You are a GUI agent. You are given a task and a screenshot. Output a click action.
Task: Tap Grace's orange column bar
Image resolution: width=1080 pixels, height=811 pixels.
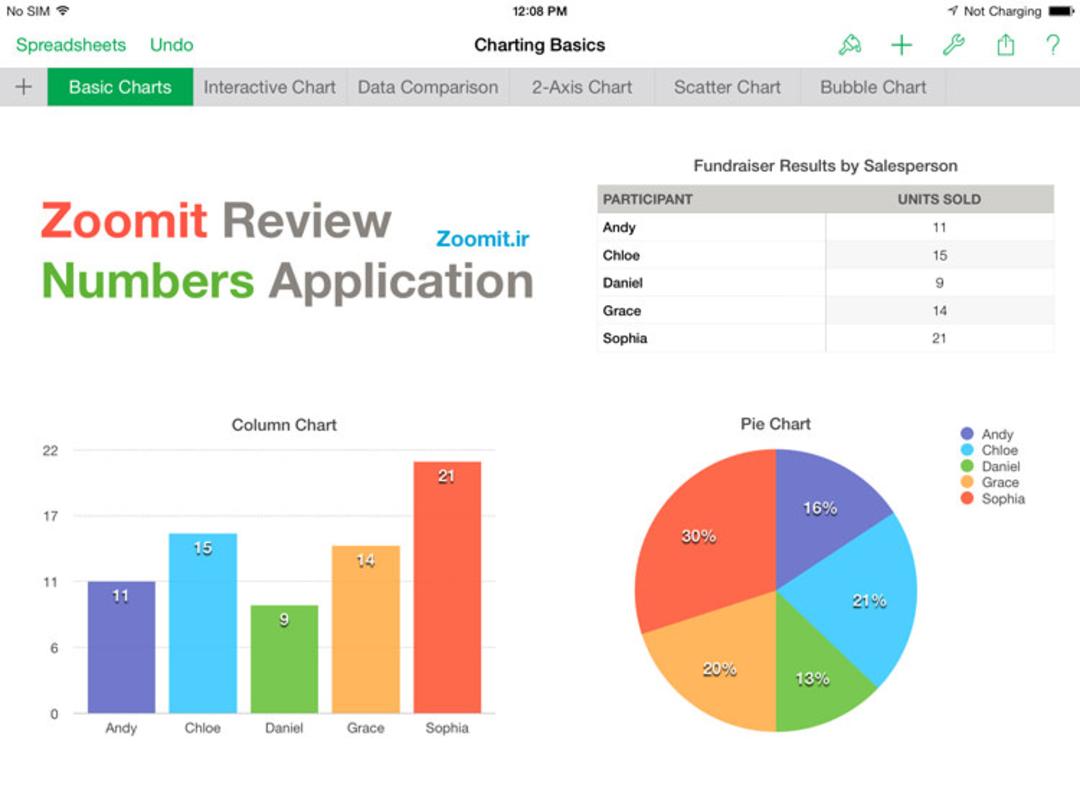pos(366,629)
